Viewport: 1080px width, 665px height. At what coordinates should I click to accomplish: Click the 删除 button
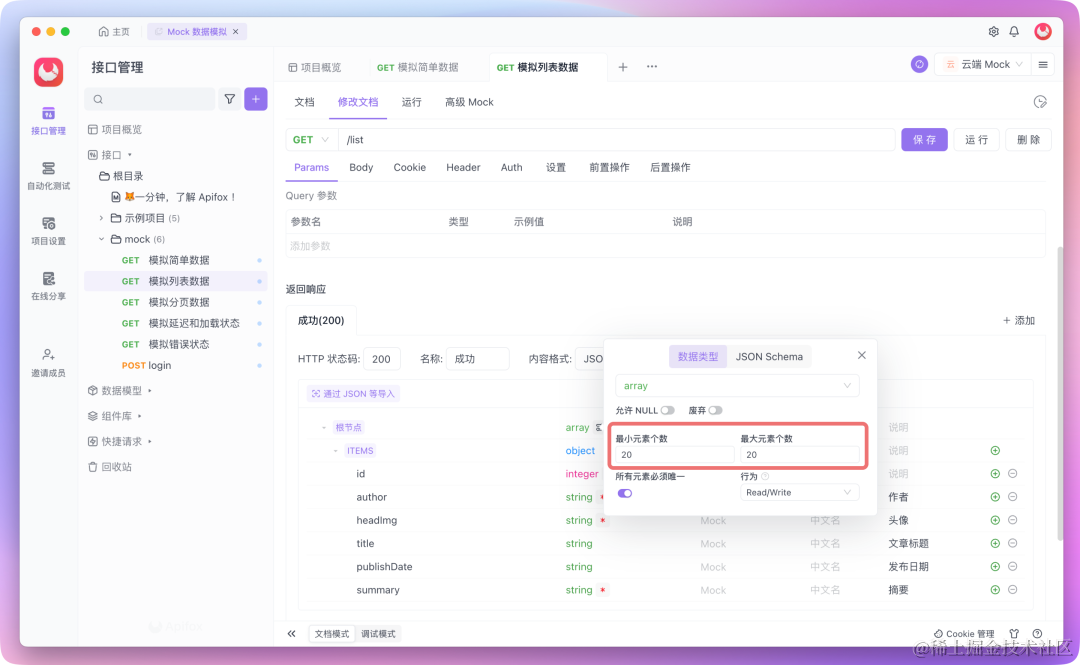1028,140
